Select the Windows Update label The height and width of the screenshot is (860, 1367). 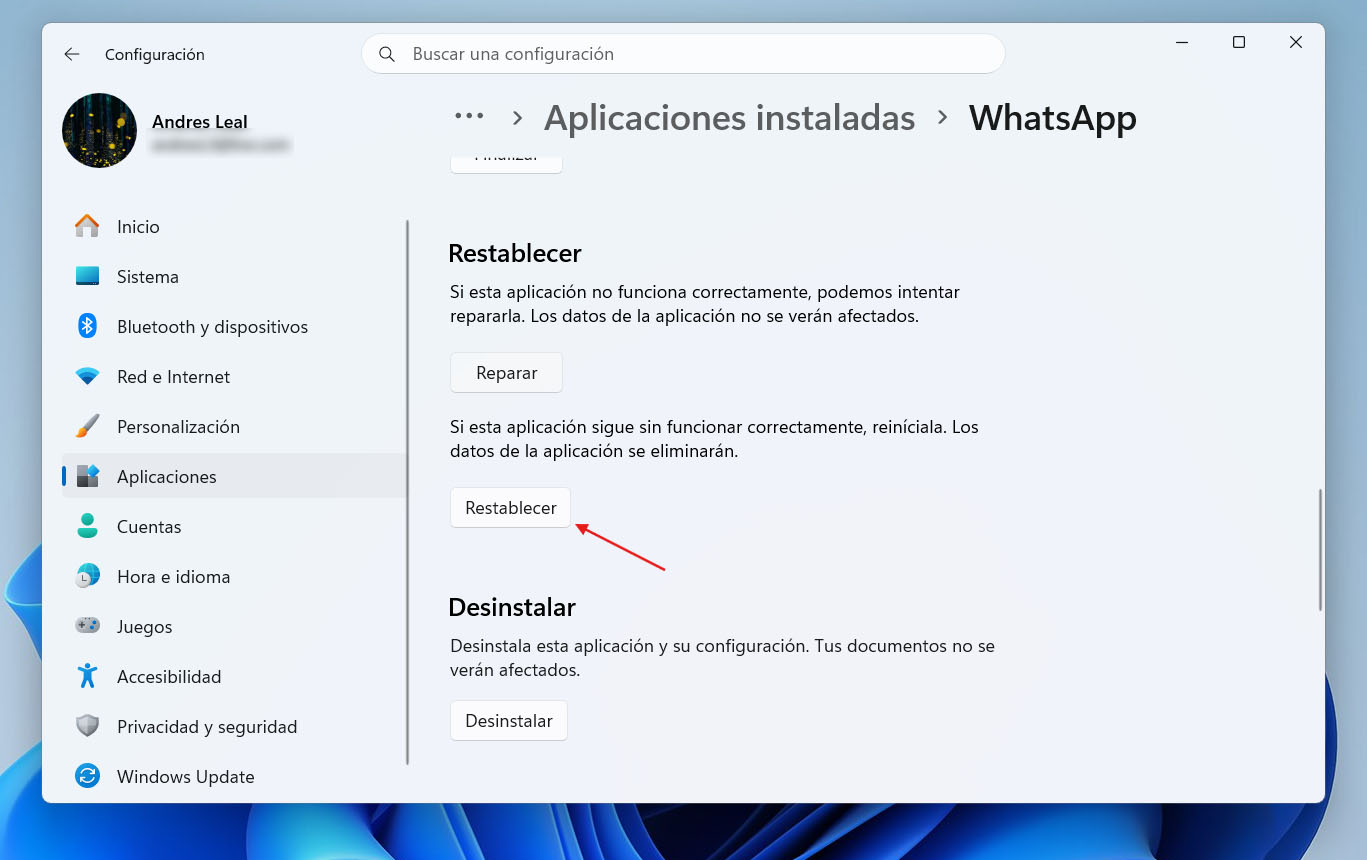[185, 777]
